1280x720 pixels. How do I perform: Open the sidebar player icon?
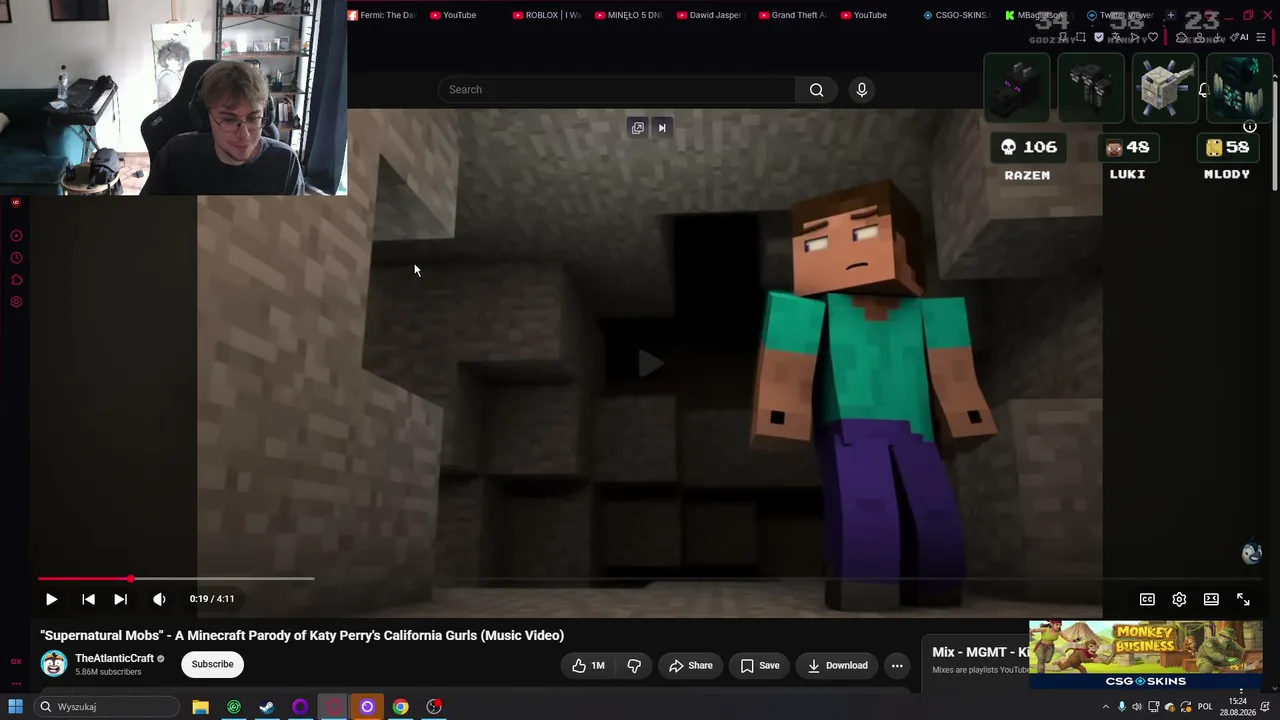click(16, 236)
